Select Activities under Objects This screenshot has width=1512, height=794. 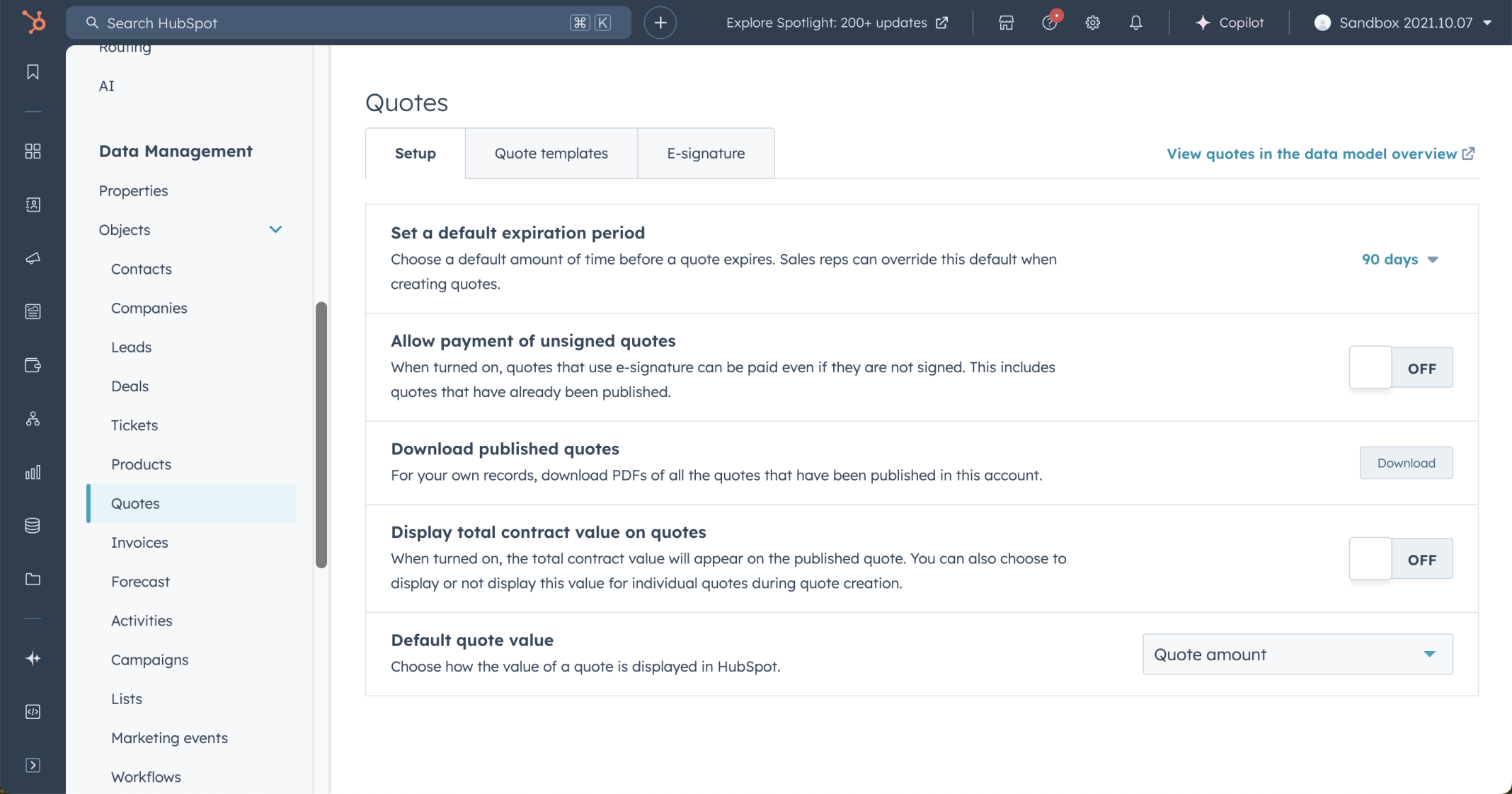coord(142,621)
